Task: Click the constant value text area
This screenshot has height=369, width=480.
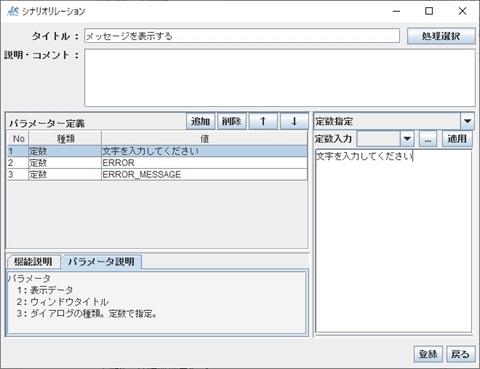Action: 394,241
